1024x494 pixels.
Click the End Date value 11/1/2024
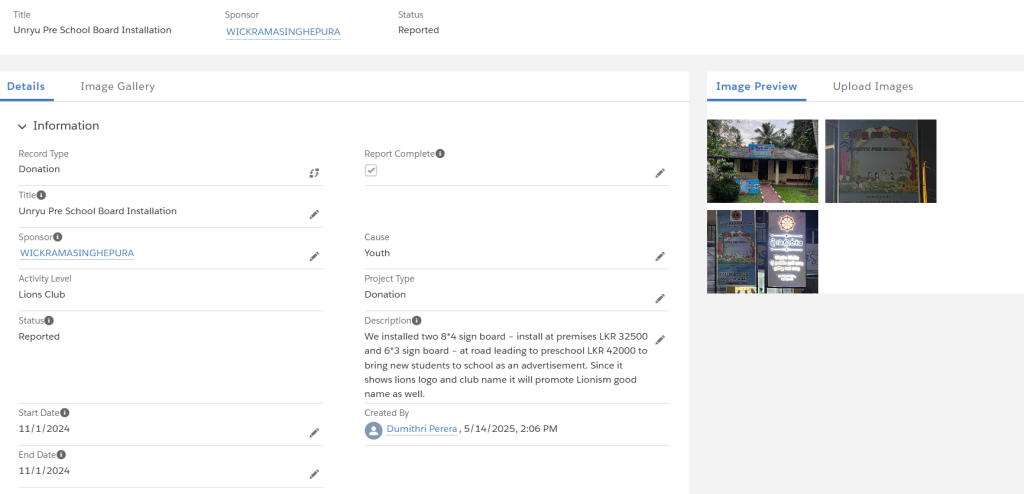click(x=44, y=470)
